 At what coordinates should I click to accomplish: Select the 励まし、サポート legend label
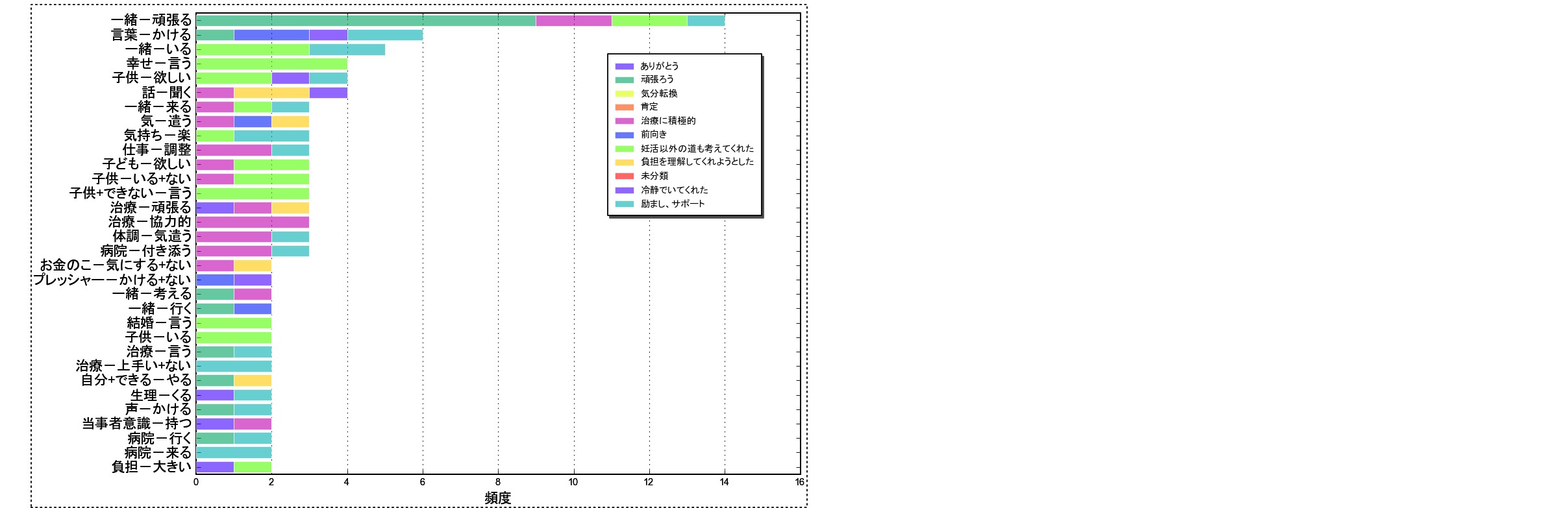[x=673, y=204]
